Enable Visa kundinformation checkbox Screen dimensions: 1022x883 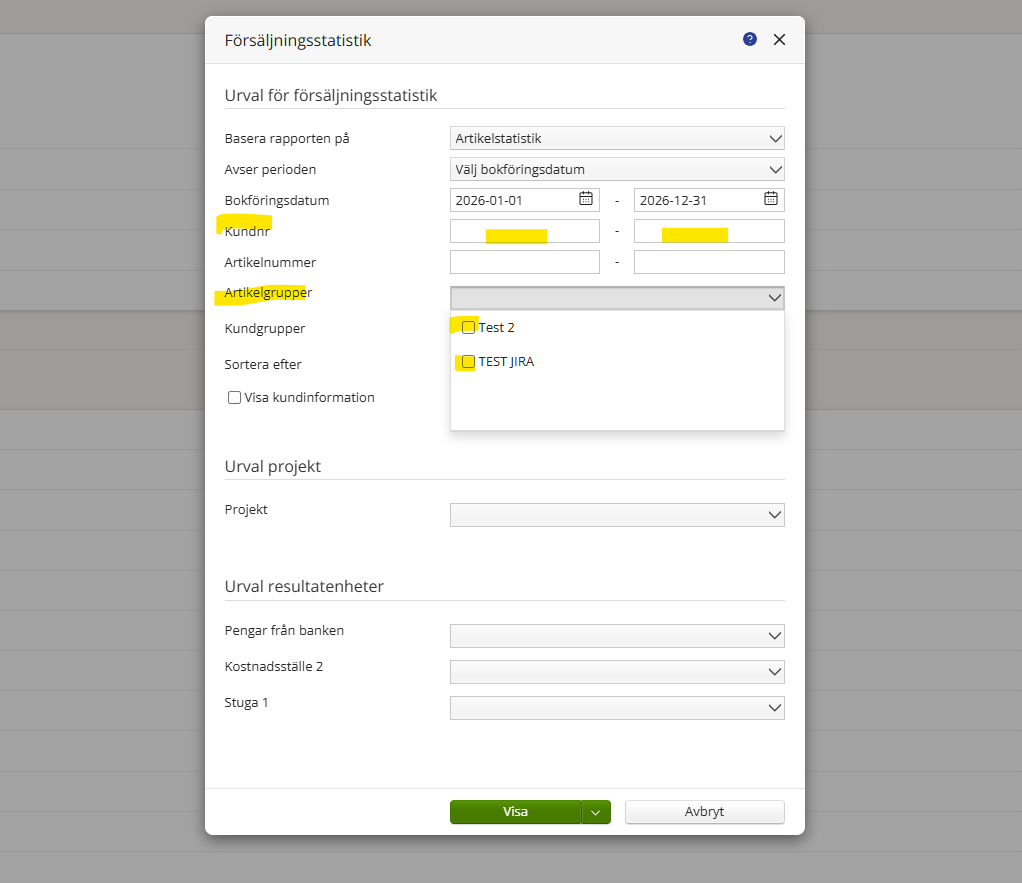click(x=235, y=398)
